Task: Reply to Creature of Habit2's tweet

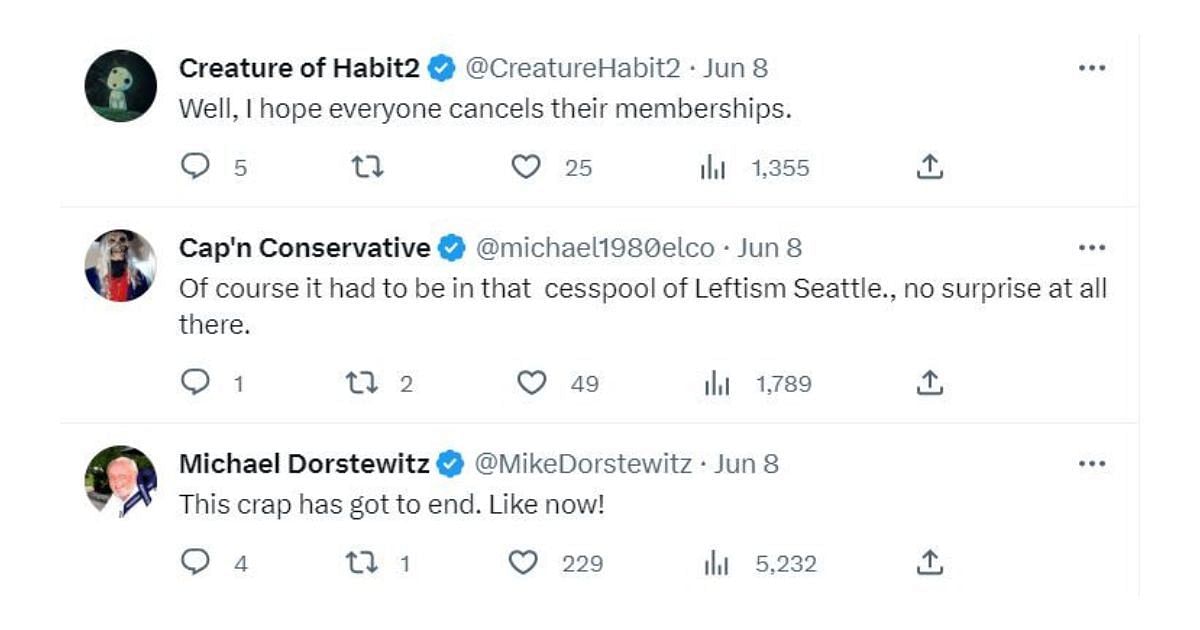Action: coord(195,167)
